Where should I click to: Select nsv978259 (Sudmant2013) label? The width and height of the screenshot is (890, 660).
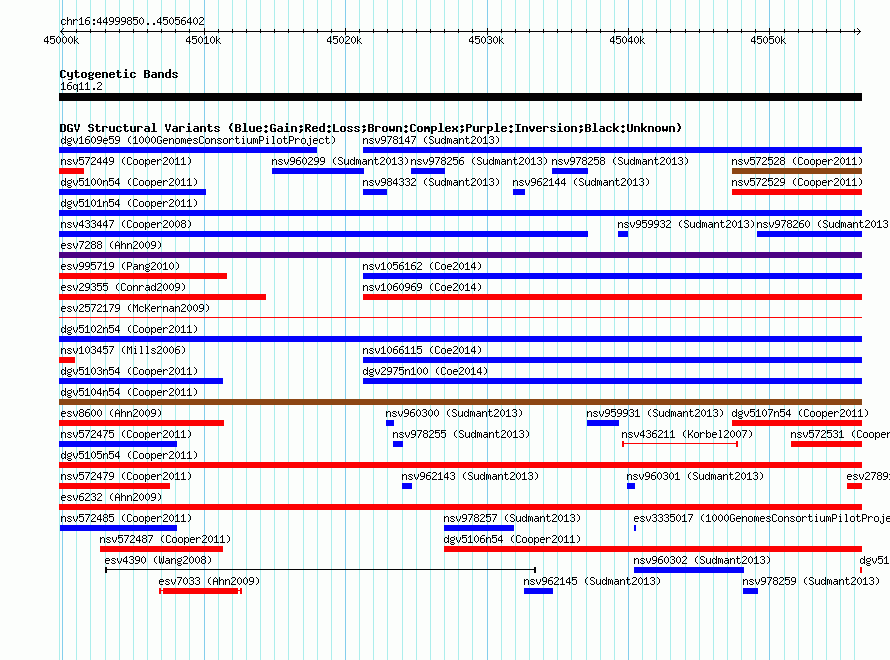[811, 581]
